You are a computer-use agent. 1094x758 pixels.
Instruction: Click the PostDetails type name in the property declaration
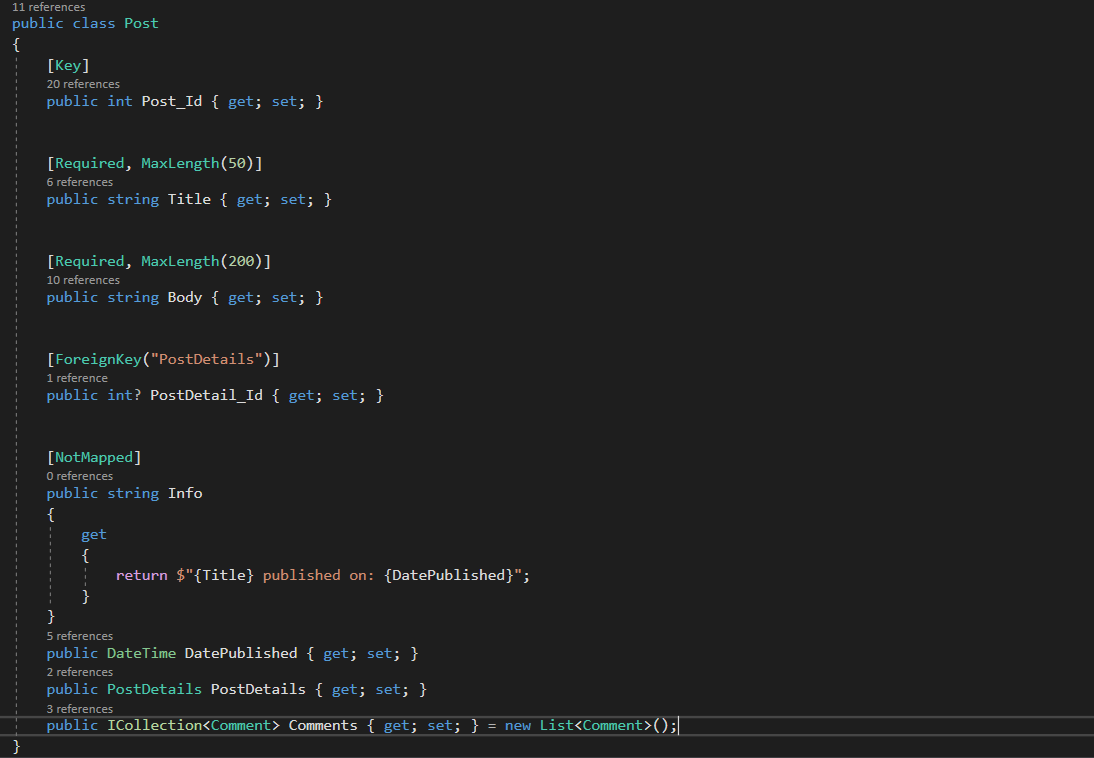pyautogui.click(x=154, y=690)
